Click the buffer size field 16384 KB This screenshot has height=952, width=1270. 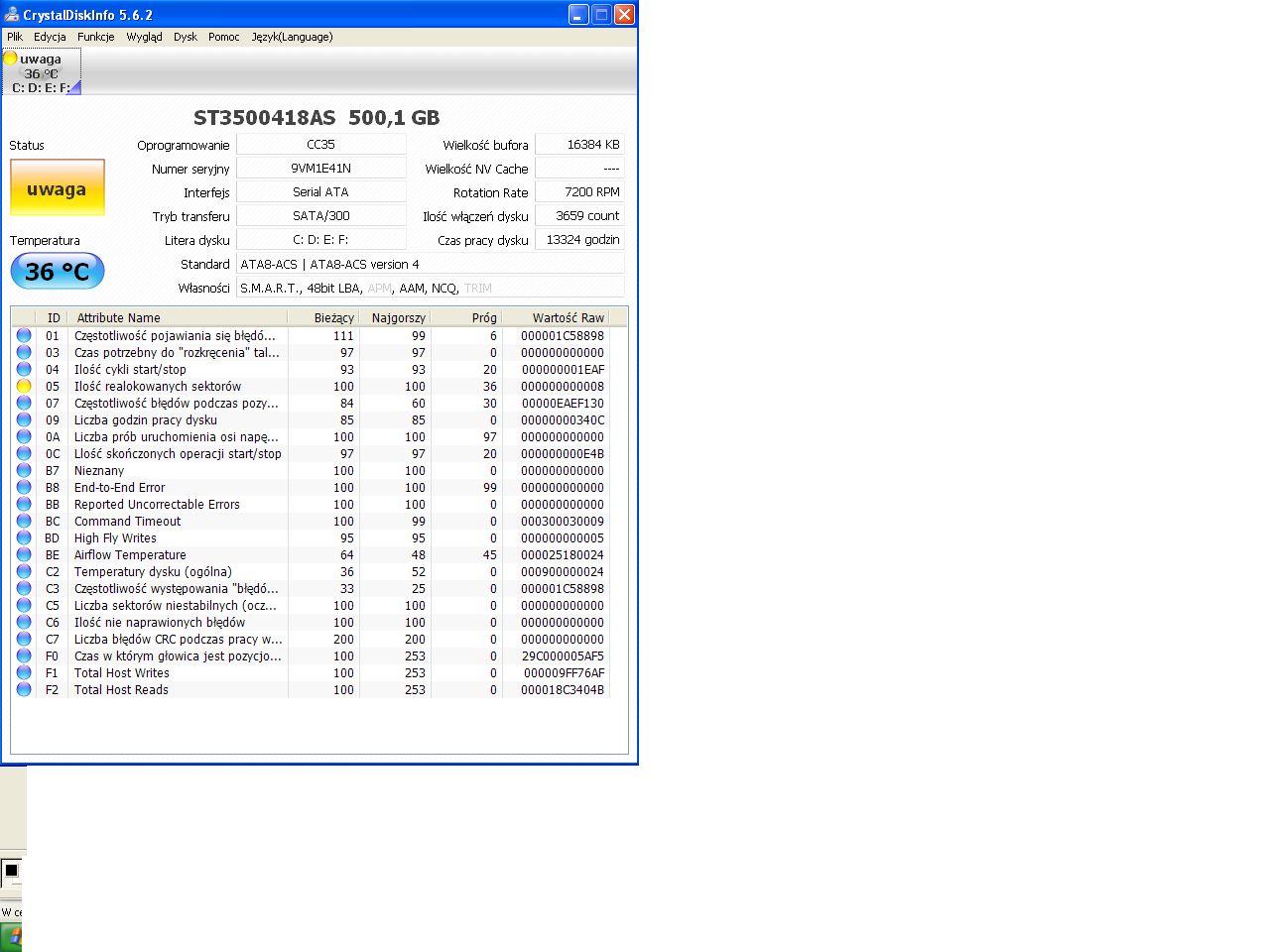coord(580,144)
